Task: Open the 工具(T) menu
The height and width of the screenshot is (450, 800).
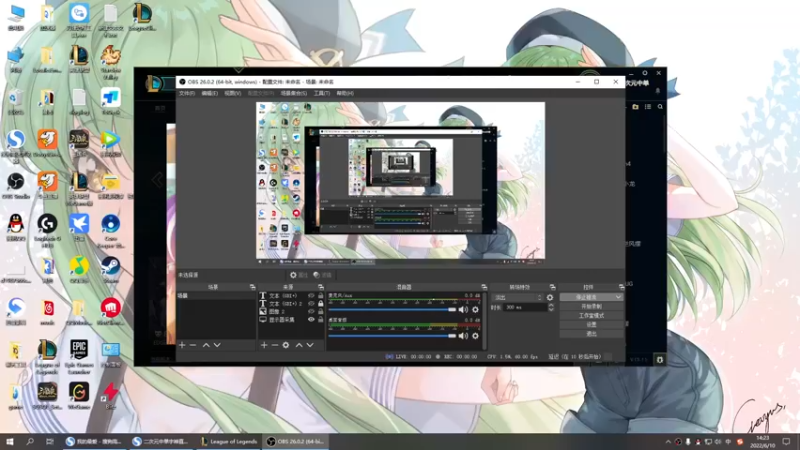Action: 321,93
